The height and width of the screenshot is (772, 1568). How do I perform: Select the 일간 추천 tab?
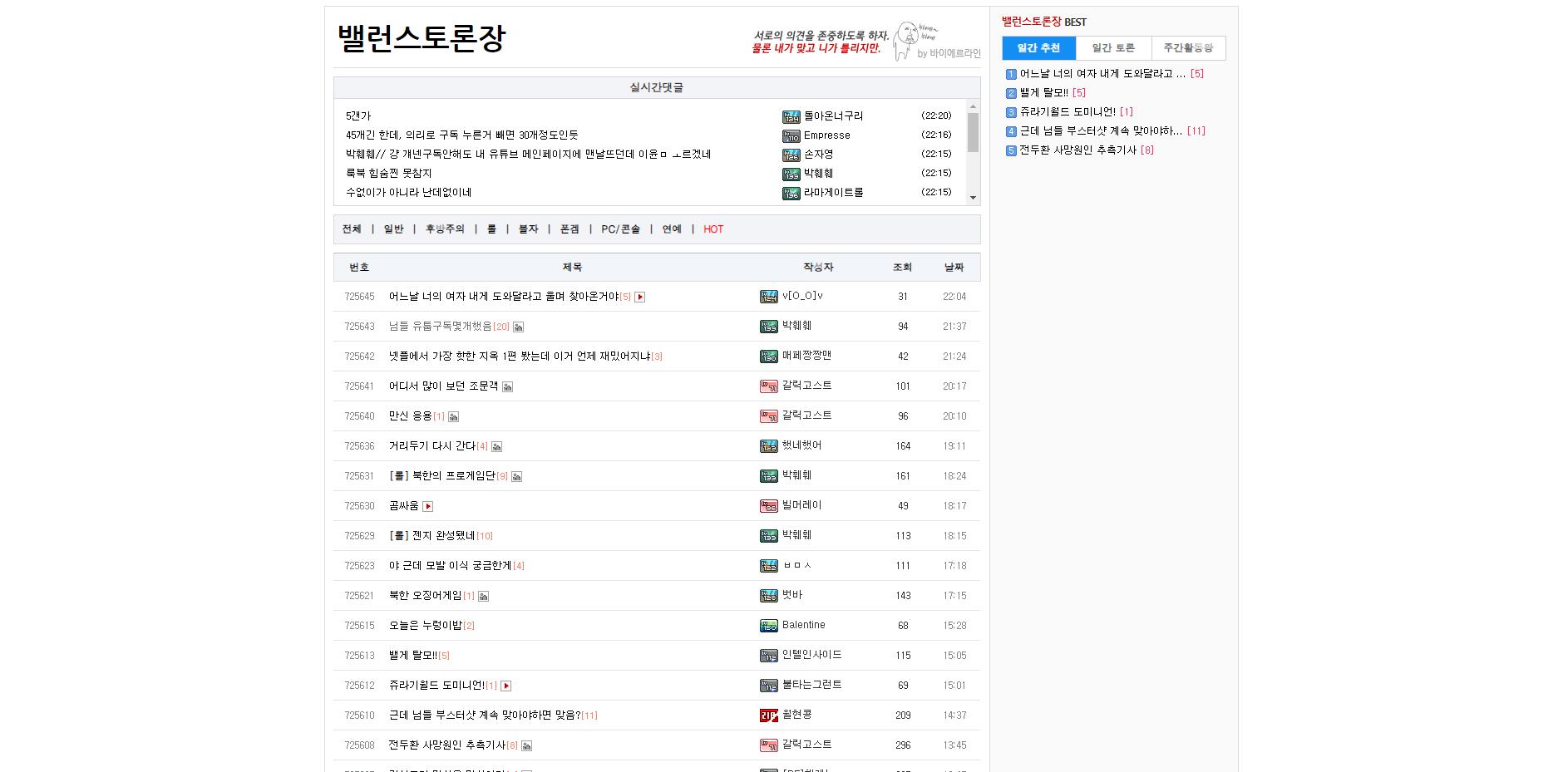[x=1038, y=48]
